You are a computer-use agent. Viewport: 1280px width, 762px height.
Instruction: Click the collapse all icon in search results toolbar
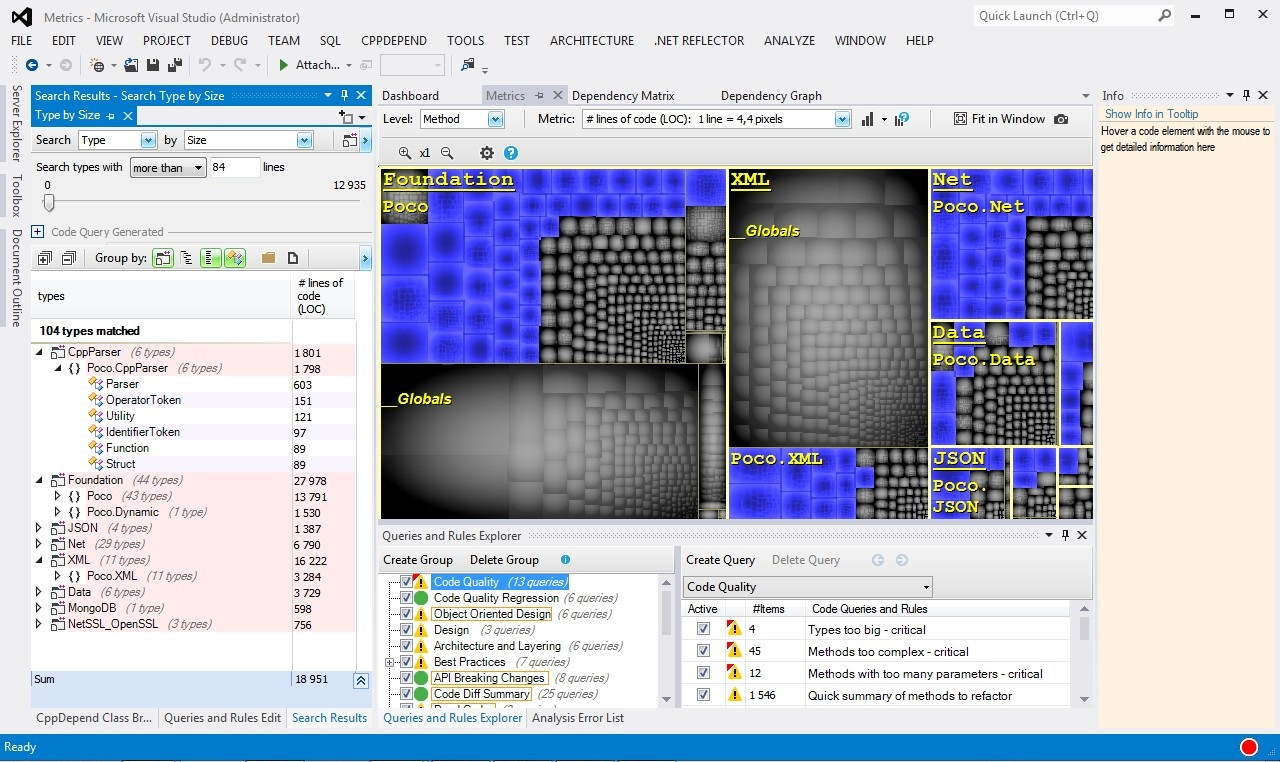[68, 258]
